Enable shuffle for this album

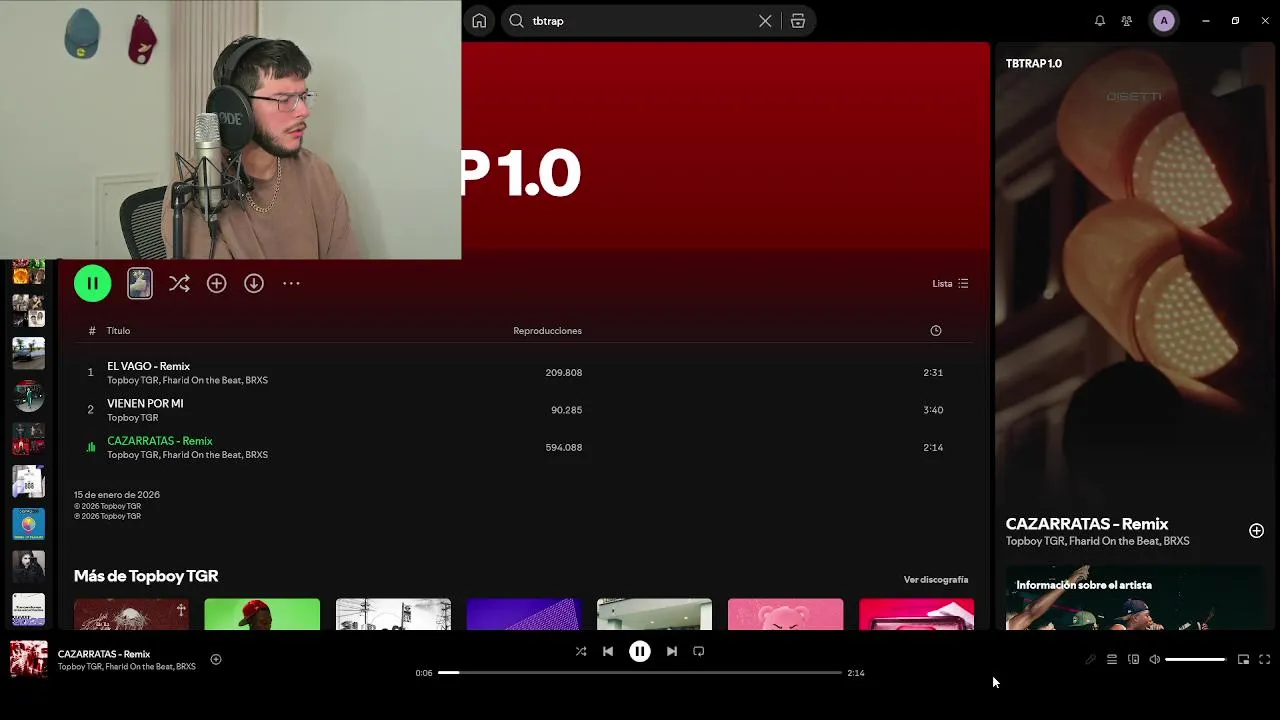point(179,284)
